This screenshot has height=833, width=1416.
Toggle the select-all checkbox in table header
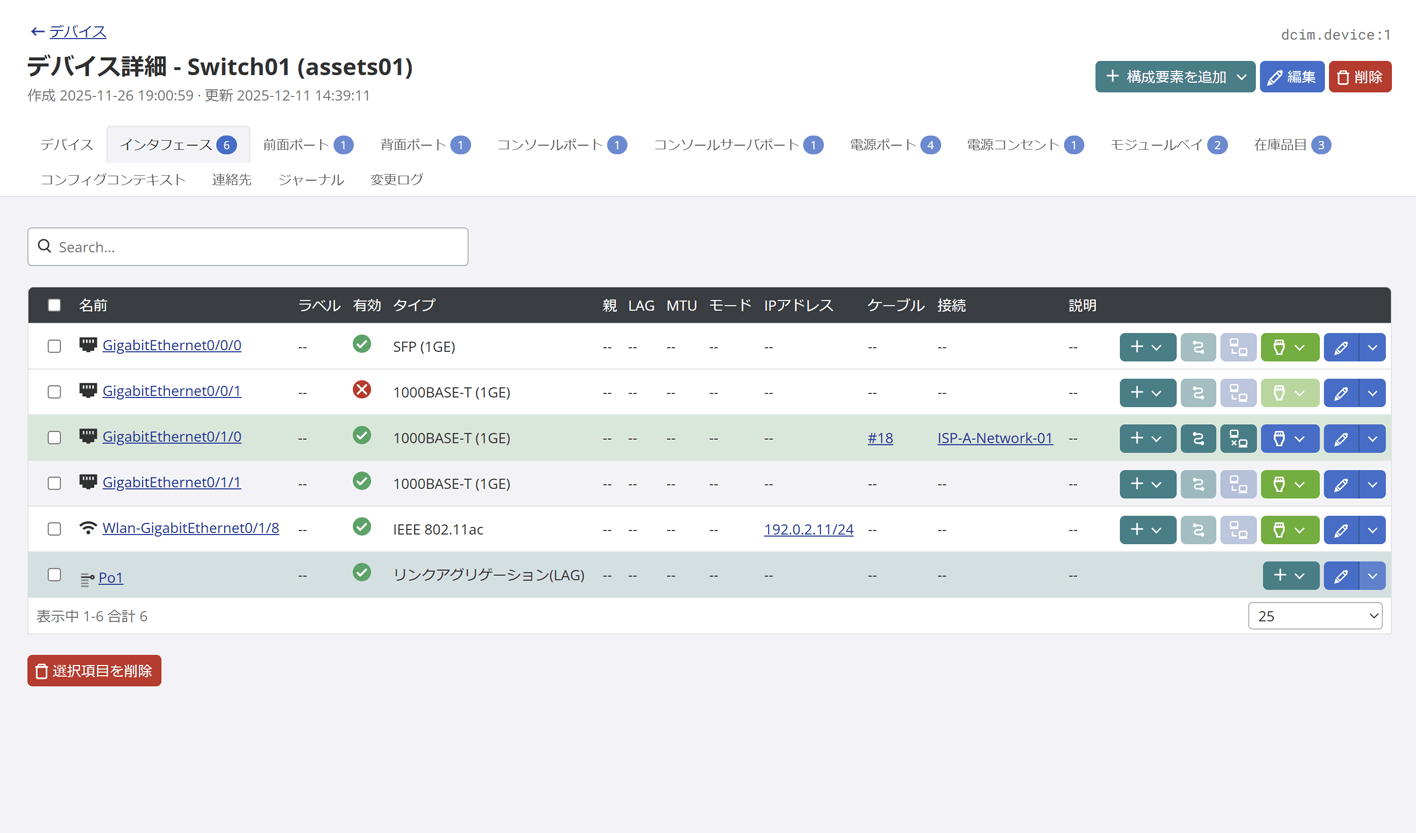tap(54, 305)
